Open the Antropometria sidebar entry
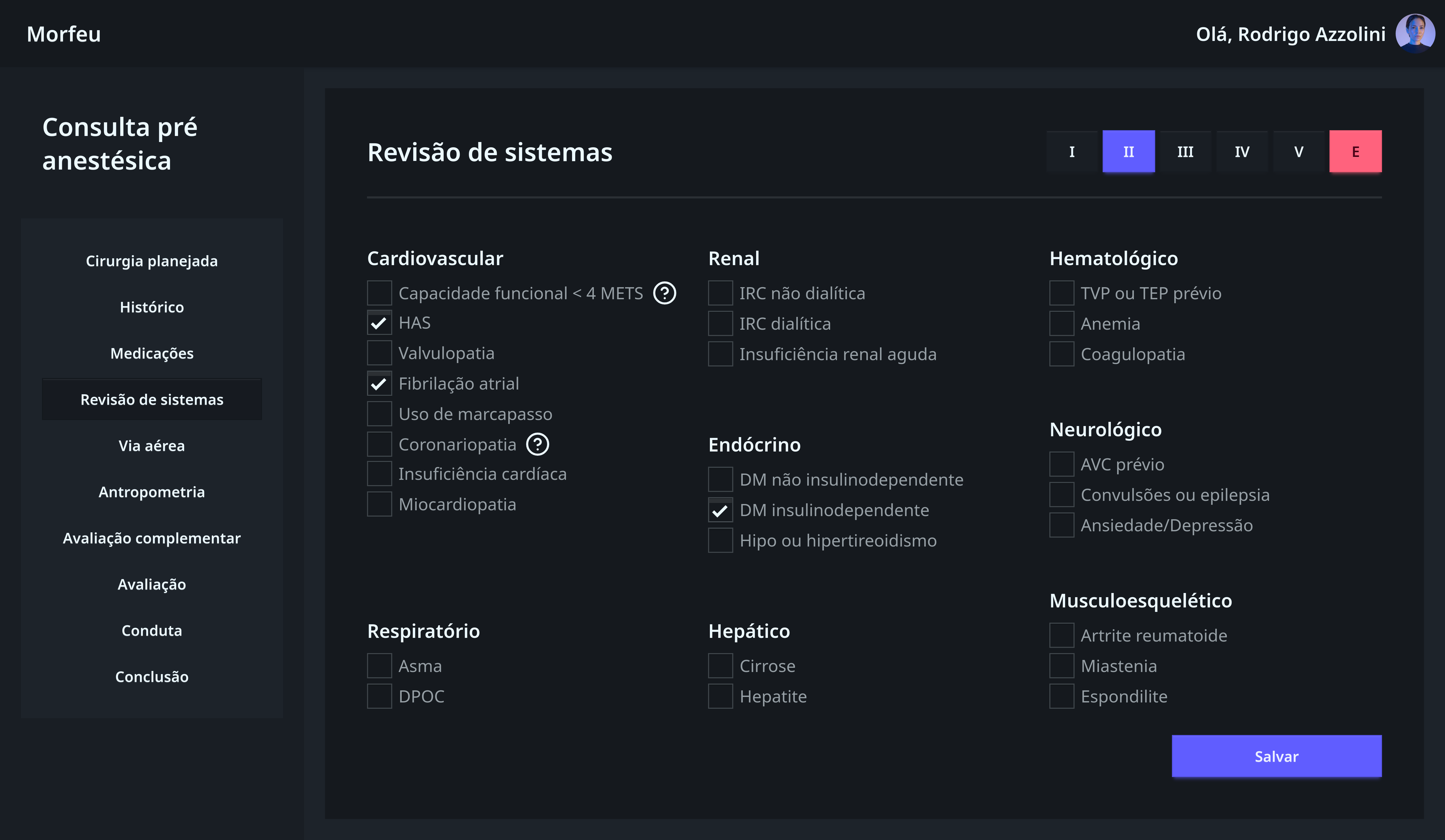1445x840 pixels. [x=151, y=491]
